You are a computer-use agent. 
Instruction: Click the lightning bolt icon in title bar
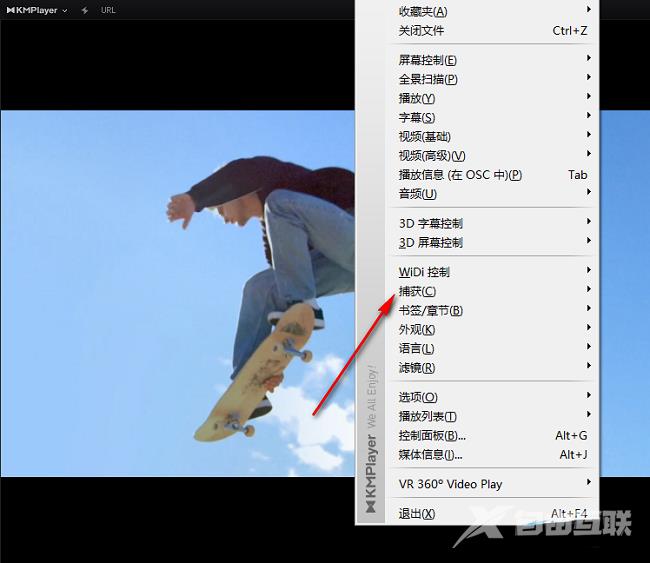coord(84,10)
